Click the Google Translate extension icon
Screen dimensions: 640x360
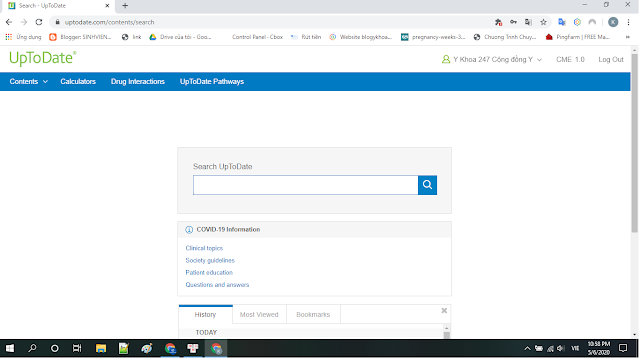562,22
